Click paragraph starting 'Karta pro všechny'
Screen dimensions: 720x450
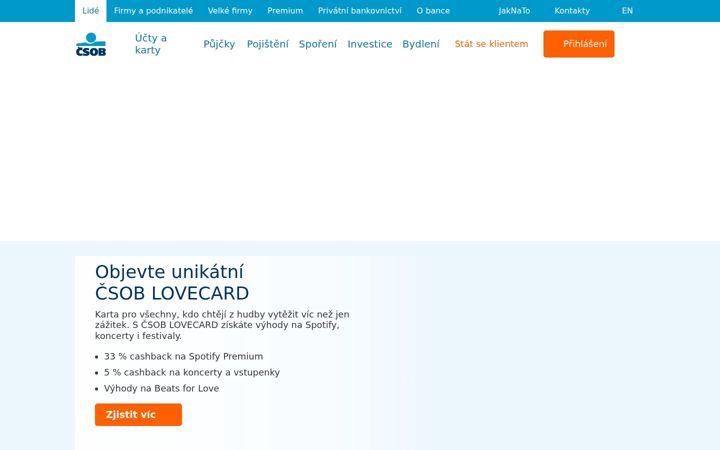click(x=222, y=325)
